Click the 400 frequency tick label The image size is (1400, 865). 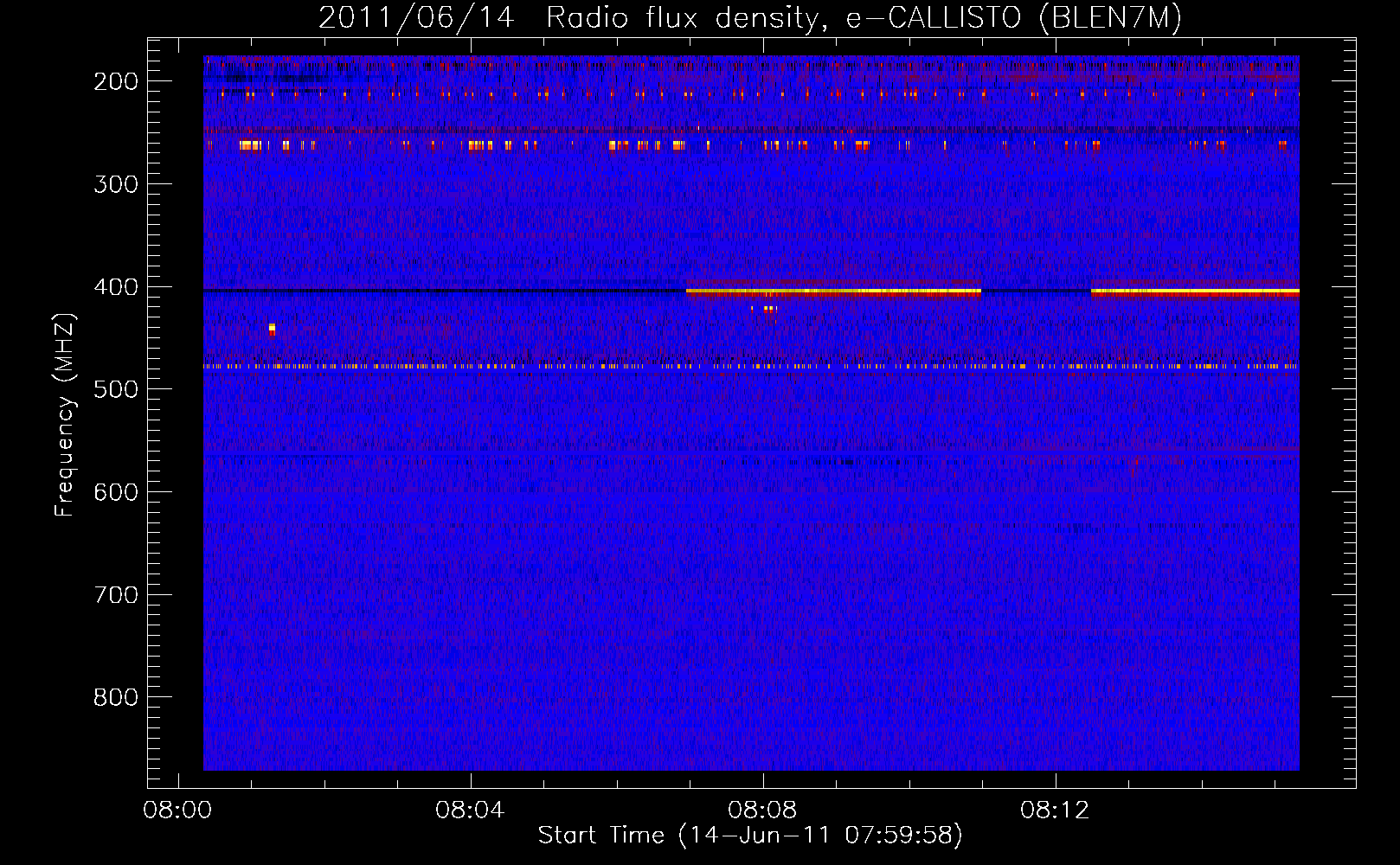(x=116, y=287)
